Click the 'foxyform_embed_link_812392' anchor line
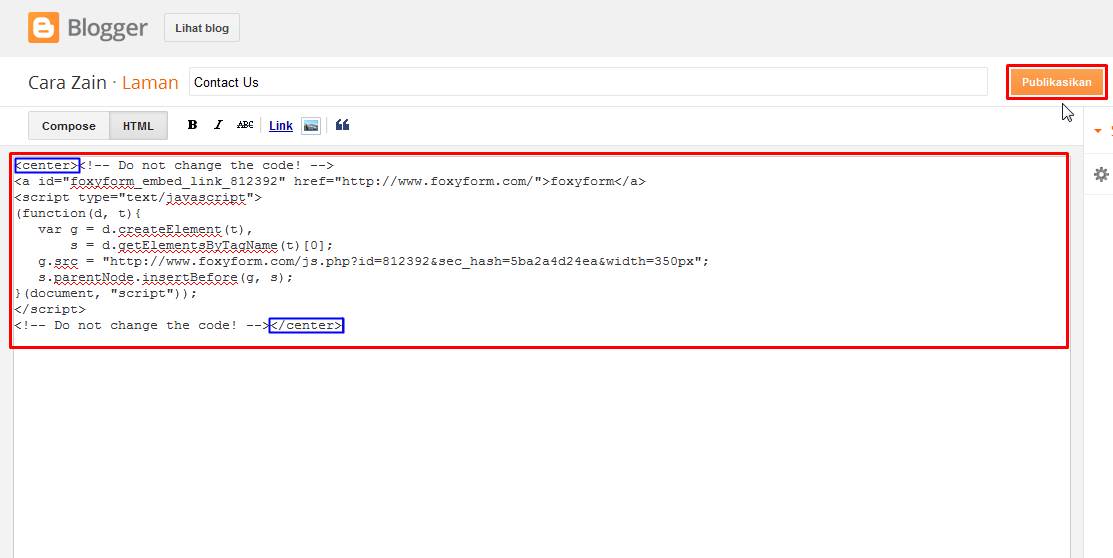 point(330,181)
